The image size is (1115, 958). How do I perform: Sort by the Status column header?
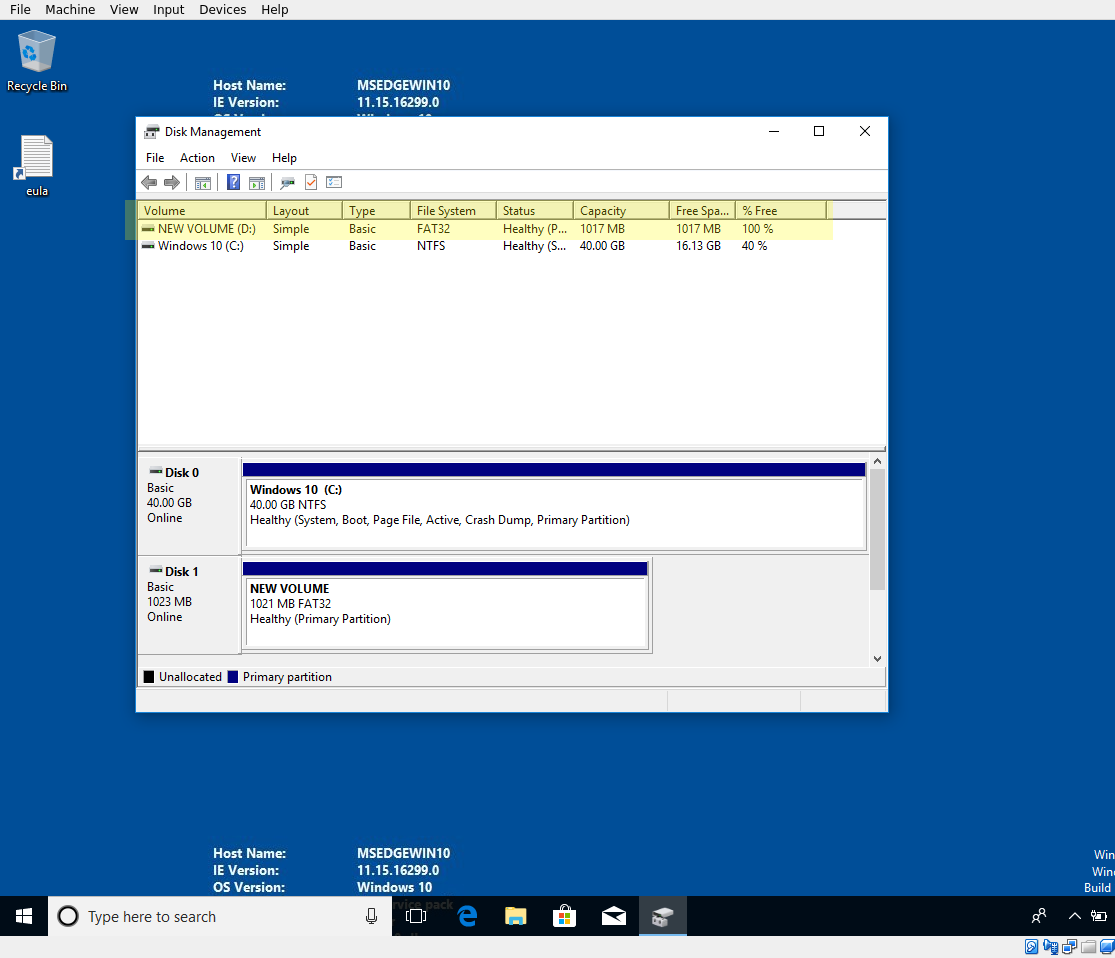[x=535, y=211]
